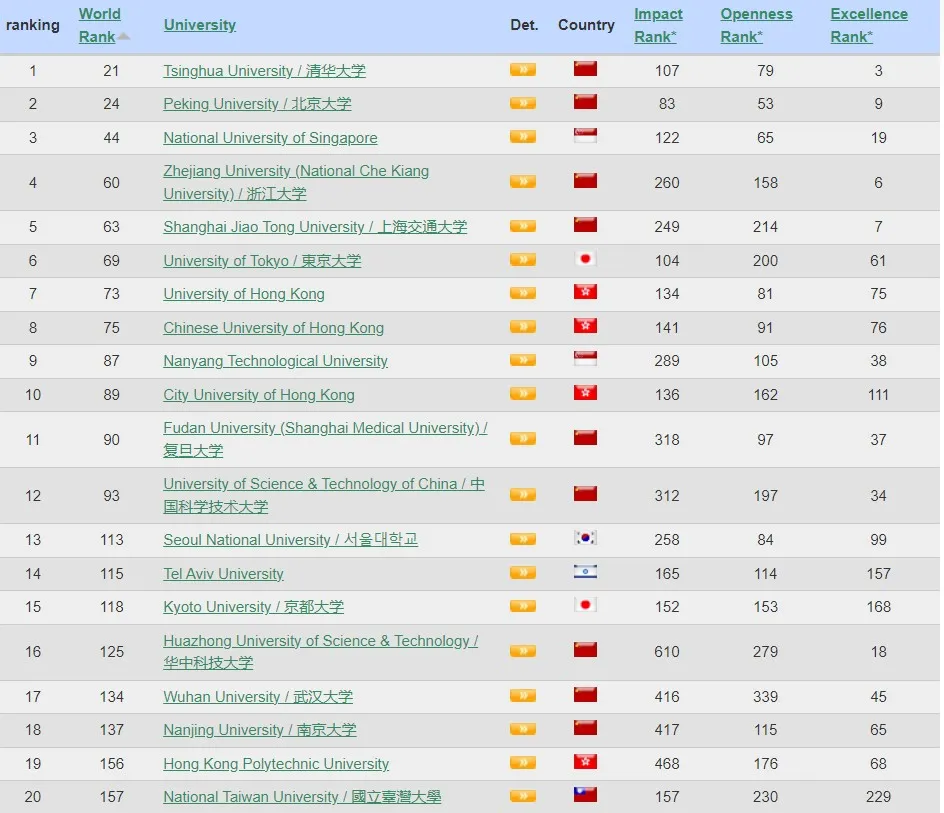
Task: Click South Korea flag in Seoul National University row
Action: [585, 538]
